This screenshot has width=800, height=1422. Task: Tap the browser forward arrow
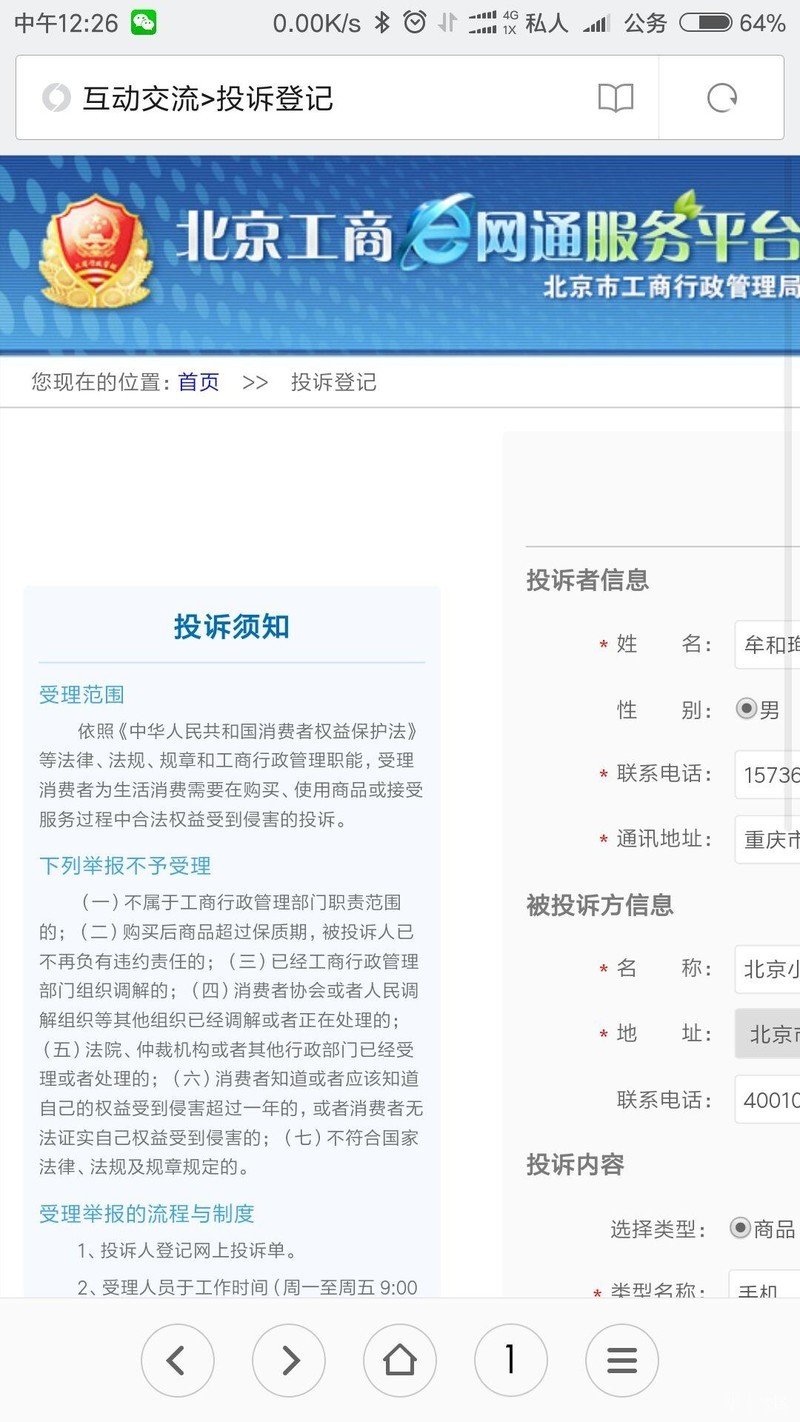289,1360
